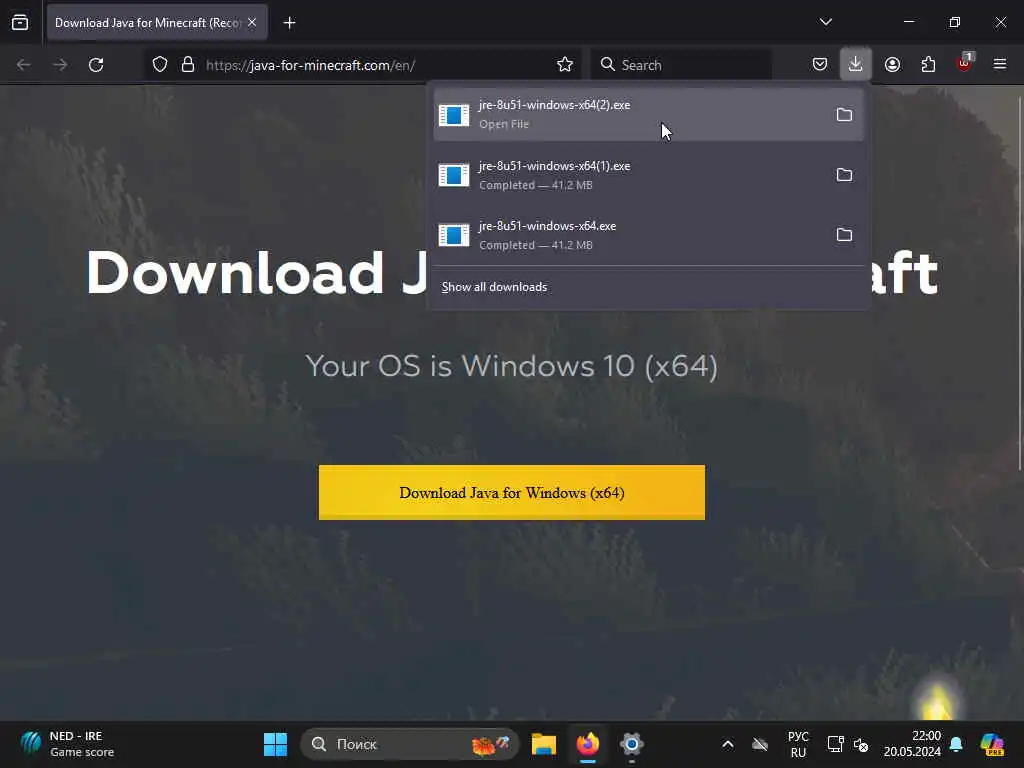Viewport: 1024px width, 768px height.
Task: Open uBlock Origin extension icon
Action: coord(965,63)
